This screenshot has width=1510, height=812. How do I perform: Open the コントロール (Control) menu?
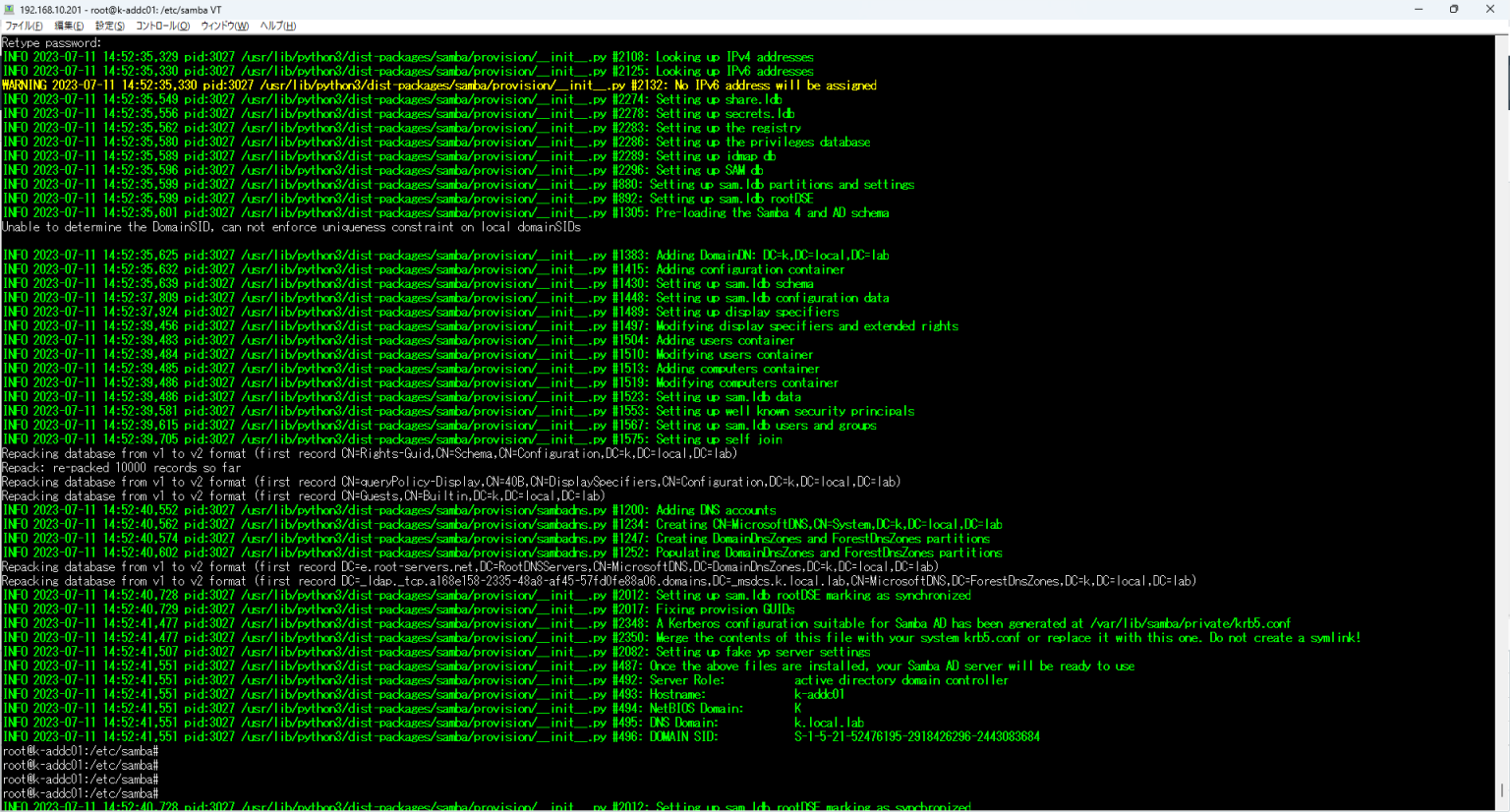[x=163, y=26]
